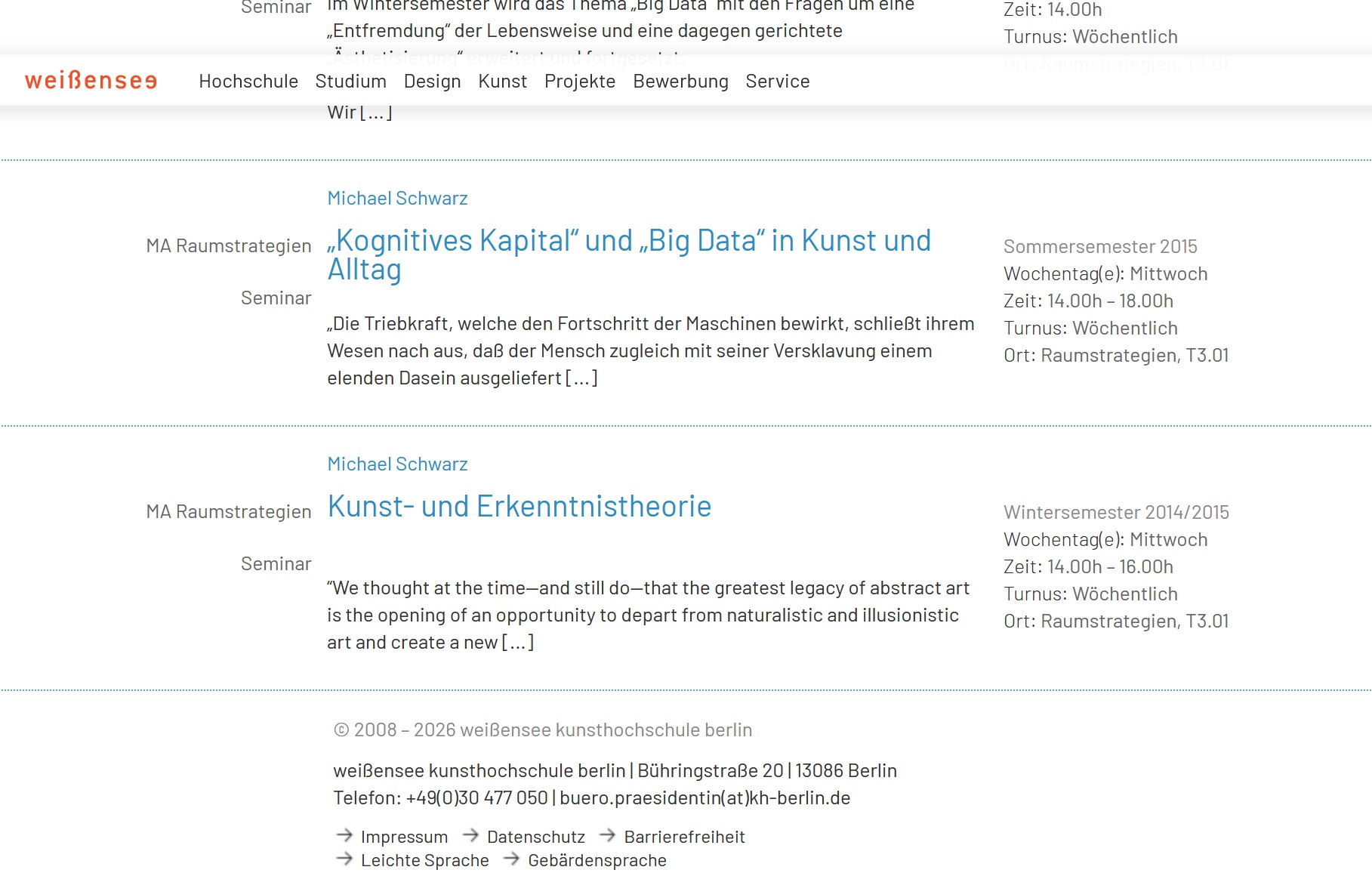Click the weißensee logo in header
1372x873 pixels.
click(91, 81)
